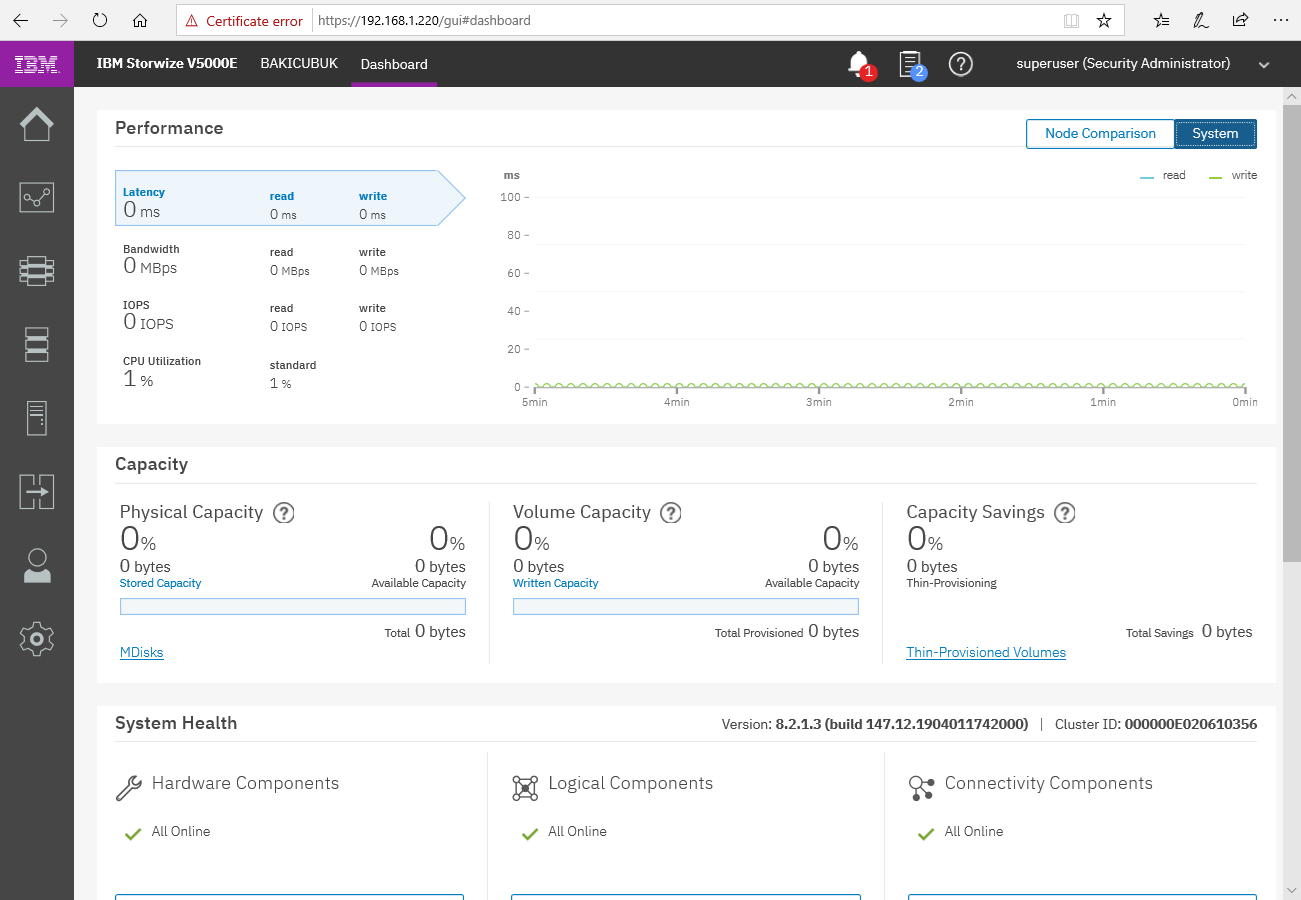Image resolution: width=1301 pixels, height=900 pixels.
Task: Open the Monitoring graph icon in sidebar
Action: coord(37,197)
